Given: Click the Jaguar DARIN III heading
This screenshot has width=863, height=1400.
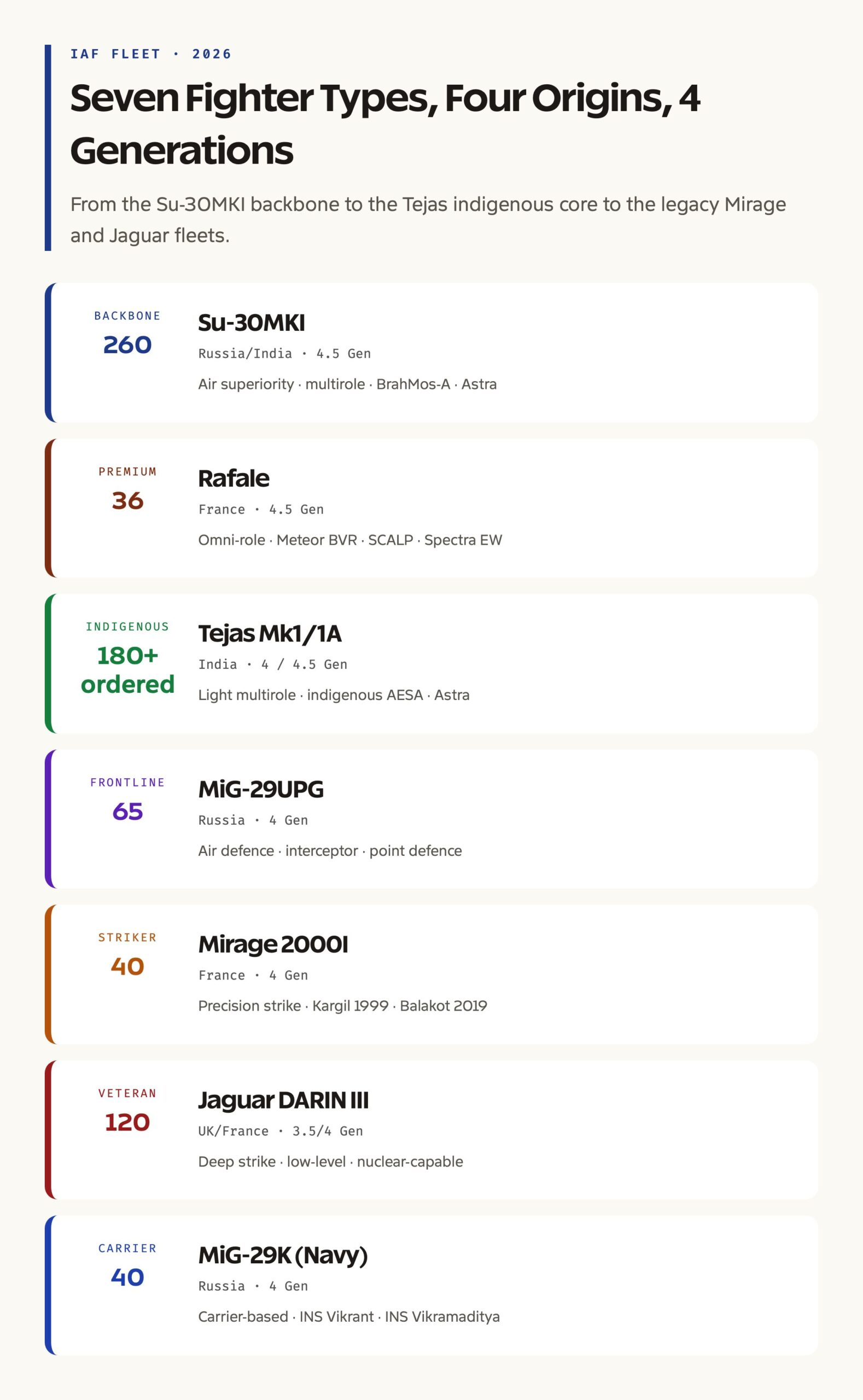Looking at the screenshot, I should pos(283,1100).
